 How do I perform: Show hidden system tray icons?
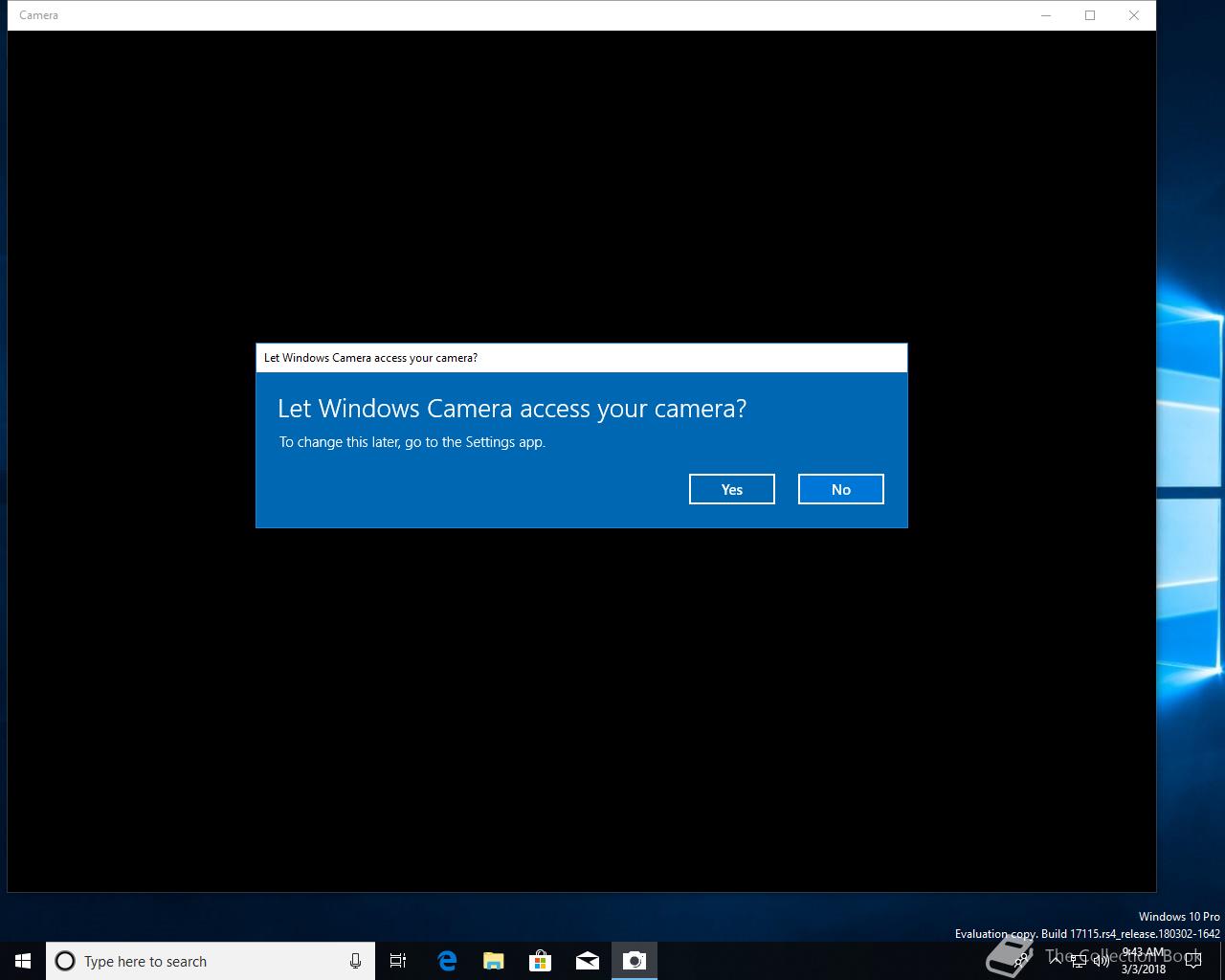[x=1056, y=961]
